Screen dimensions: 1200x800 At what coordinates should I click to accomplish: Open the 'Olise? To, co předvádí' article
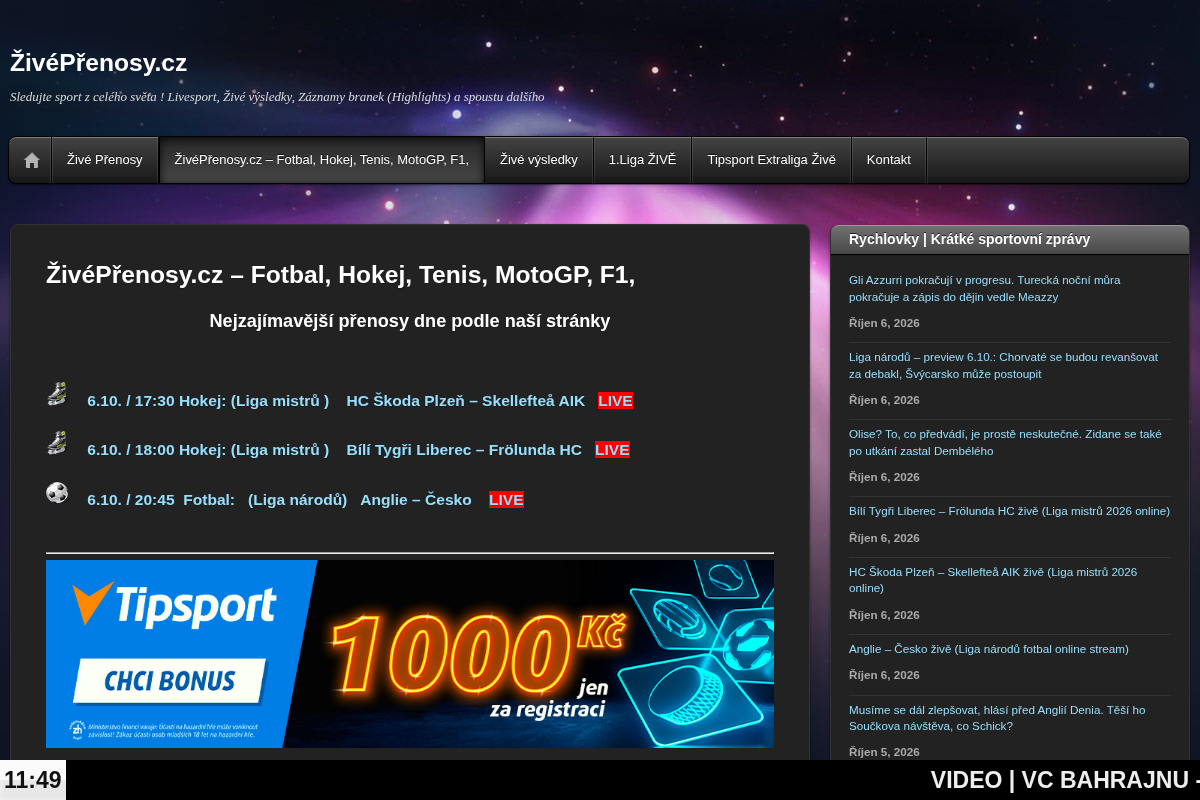pos(1005,442)
